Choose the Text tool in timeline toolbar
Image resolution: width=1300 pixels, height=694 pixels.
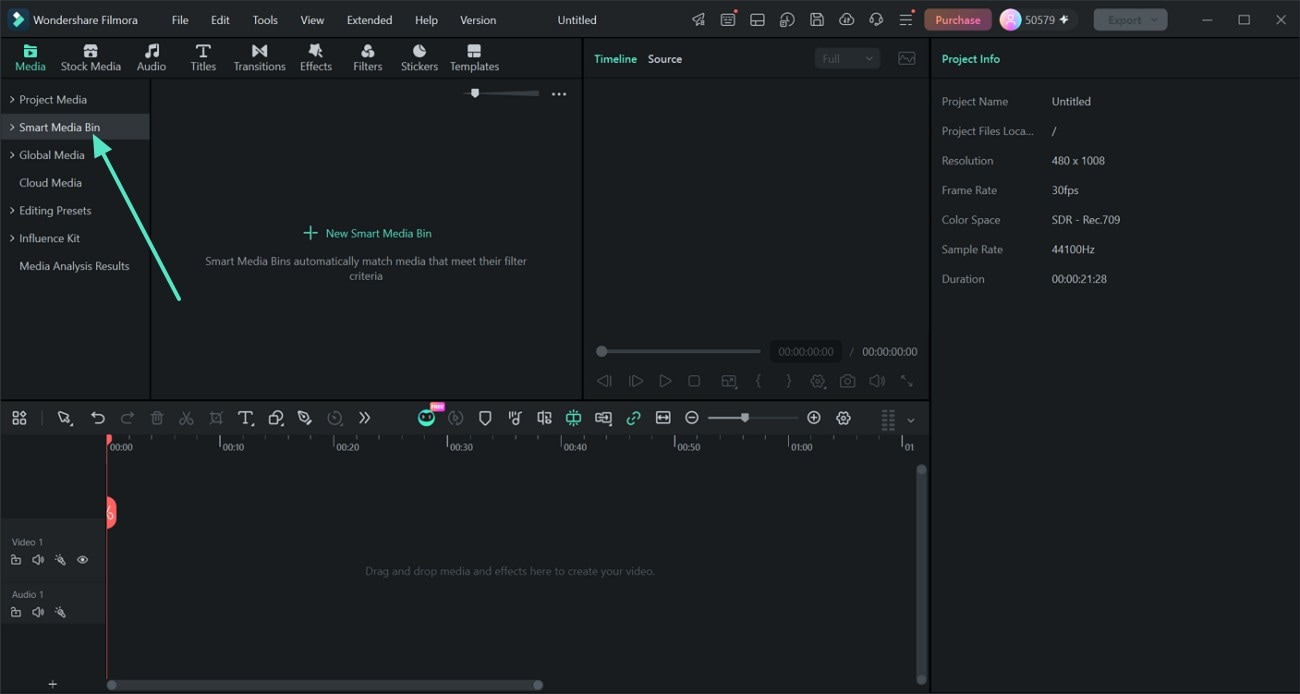(245, 418)
